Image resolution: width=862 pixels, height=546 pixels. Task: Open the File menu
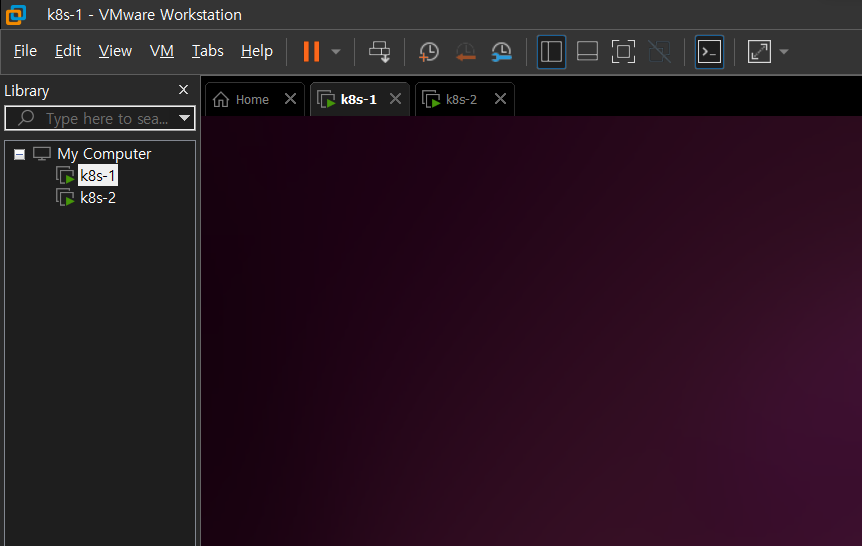pos(25,51)
